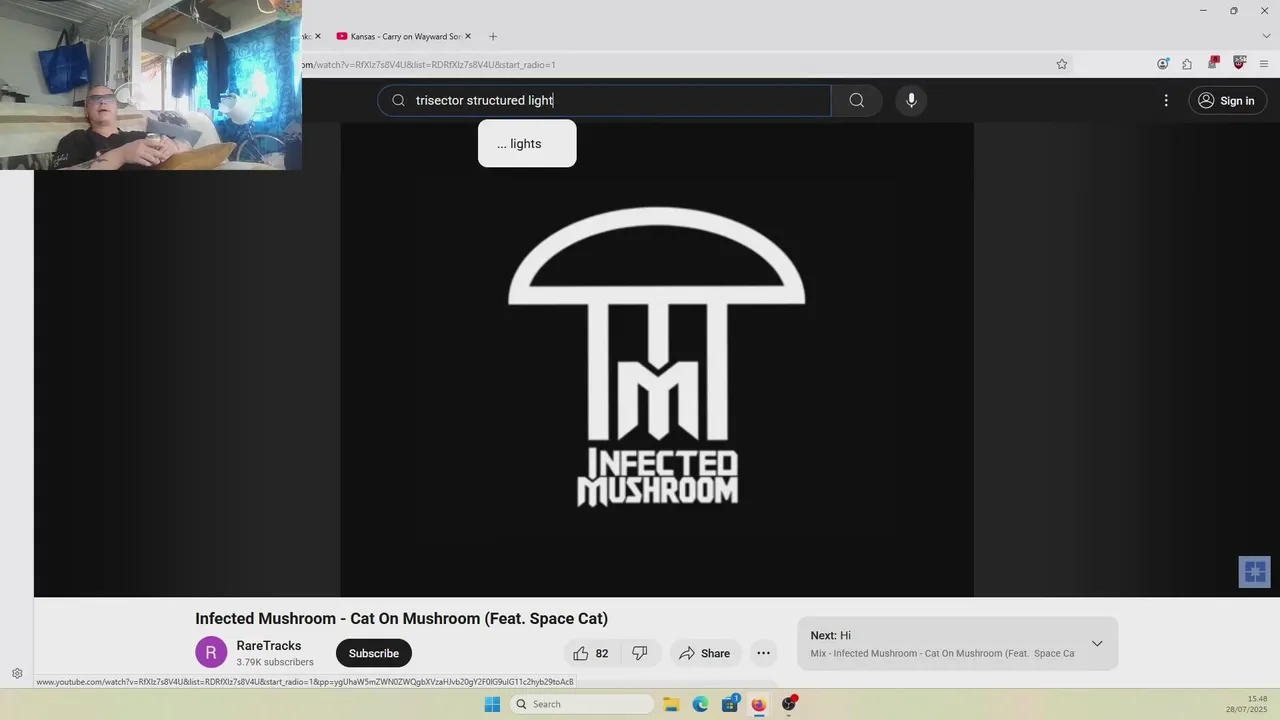Close the partially hidden tab left of Kansas
The image size is (1280, 720).
(x=317, y=36)
